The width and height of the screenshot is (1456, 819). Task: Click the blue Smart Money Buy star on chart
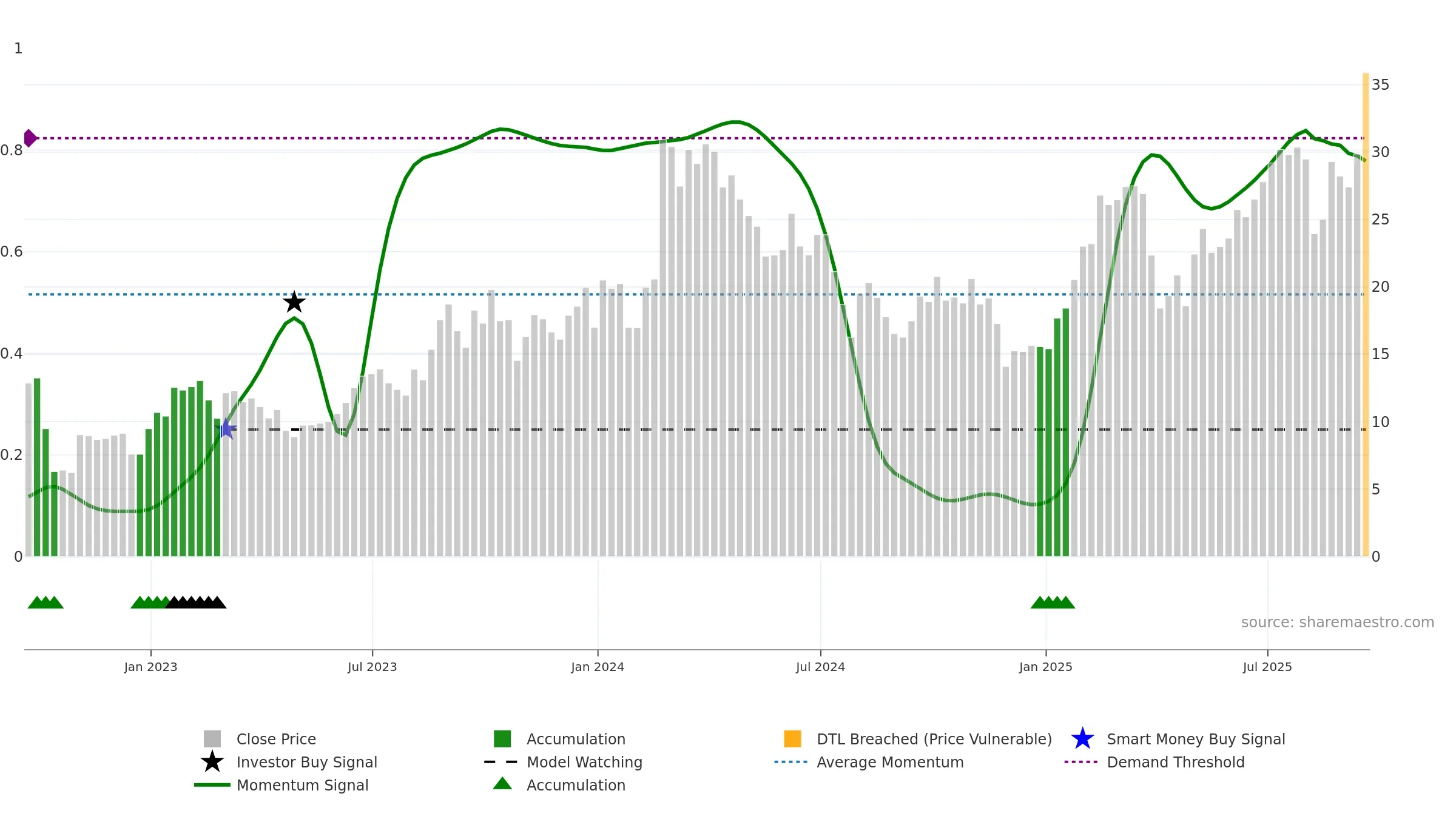(x=226, y=429)
